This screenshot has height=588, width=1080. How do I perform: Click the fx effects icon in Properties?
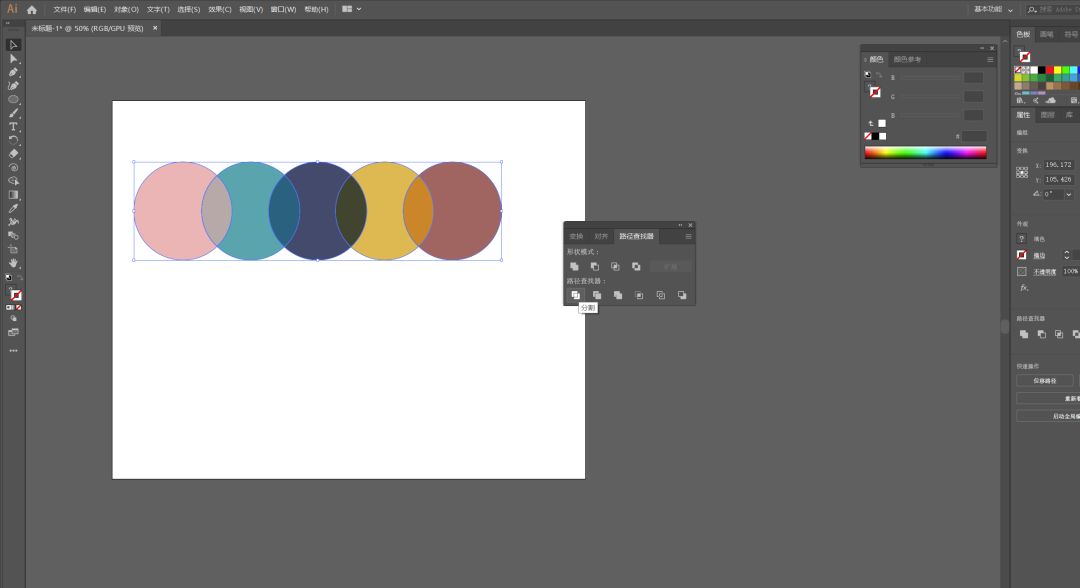point(1024,287)
